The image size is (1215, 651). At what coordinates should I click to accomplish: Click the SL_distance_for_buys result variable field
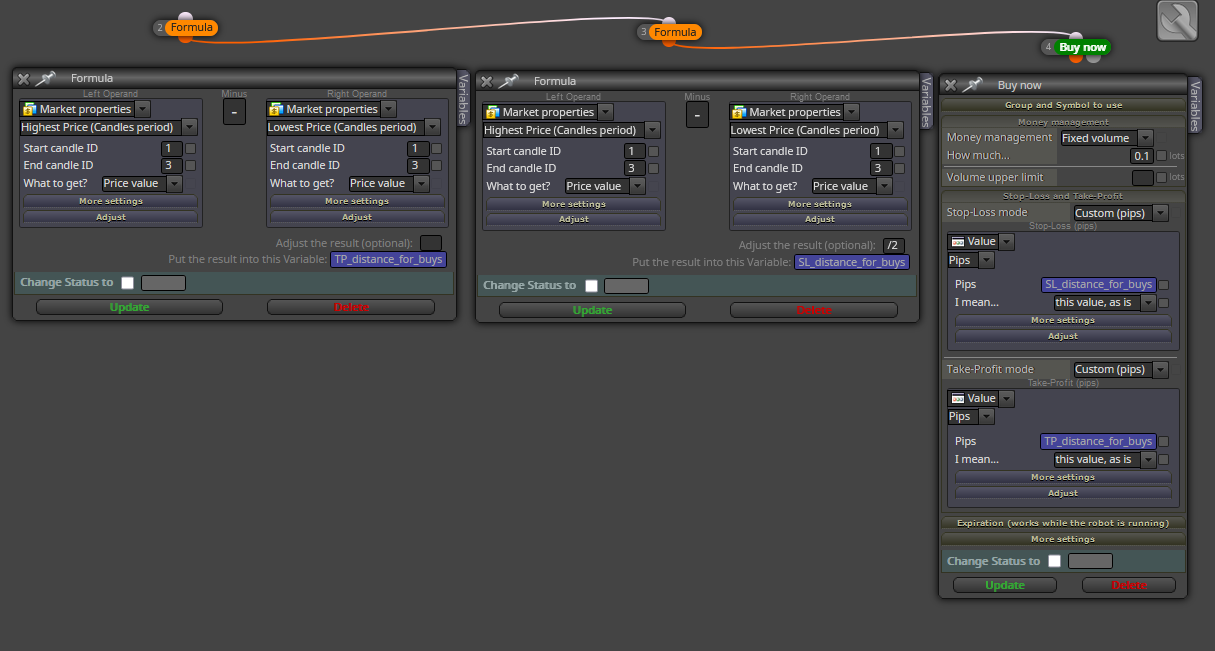click(x=852, y=262)
